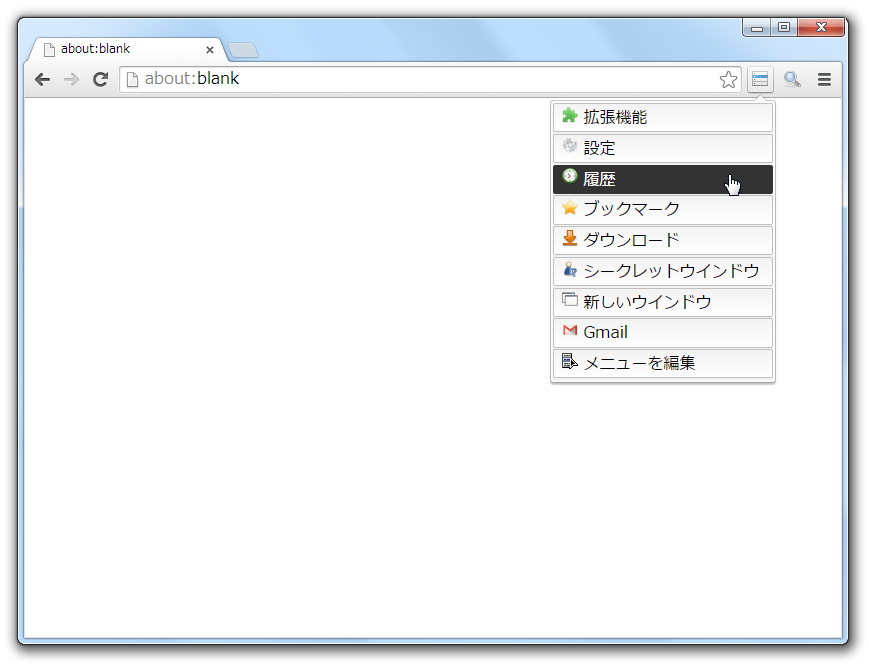869x667 pixels.
Task: Click the orange download arrow icon
Action: [569, 238]
